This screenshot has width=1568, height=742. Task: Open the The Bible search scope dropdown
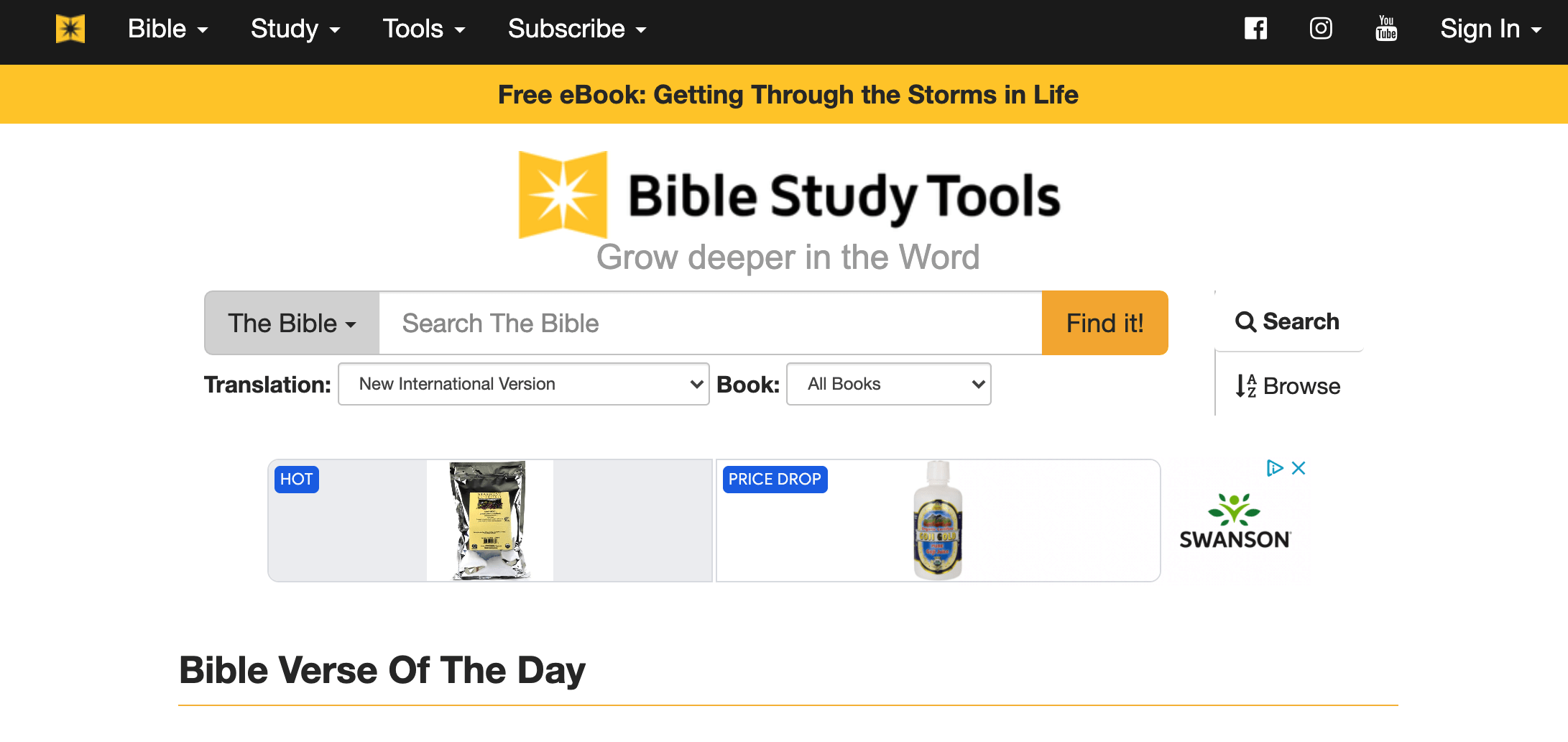[290, 323]
